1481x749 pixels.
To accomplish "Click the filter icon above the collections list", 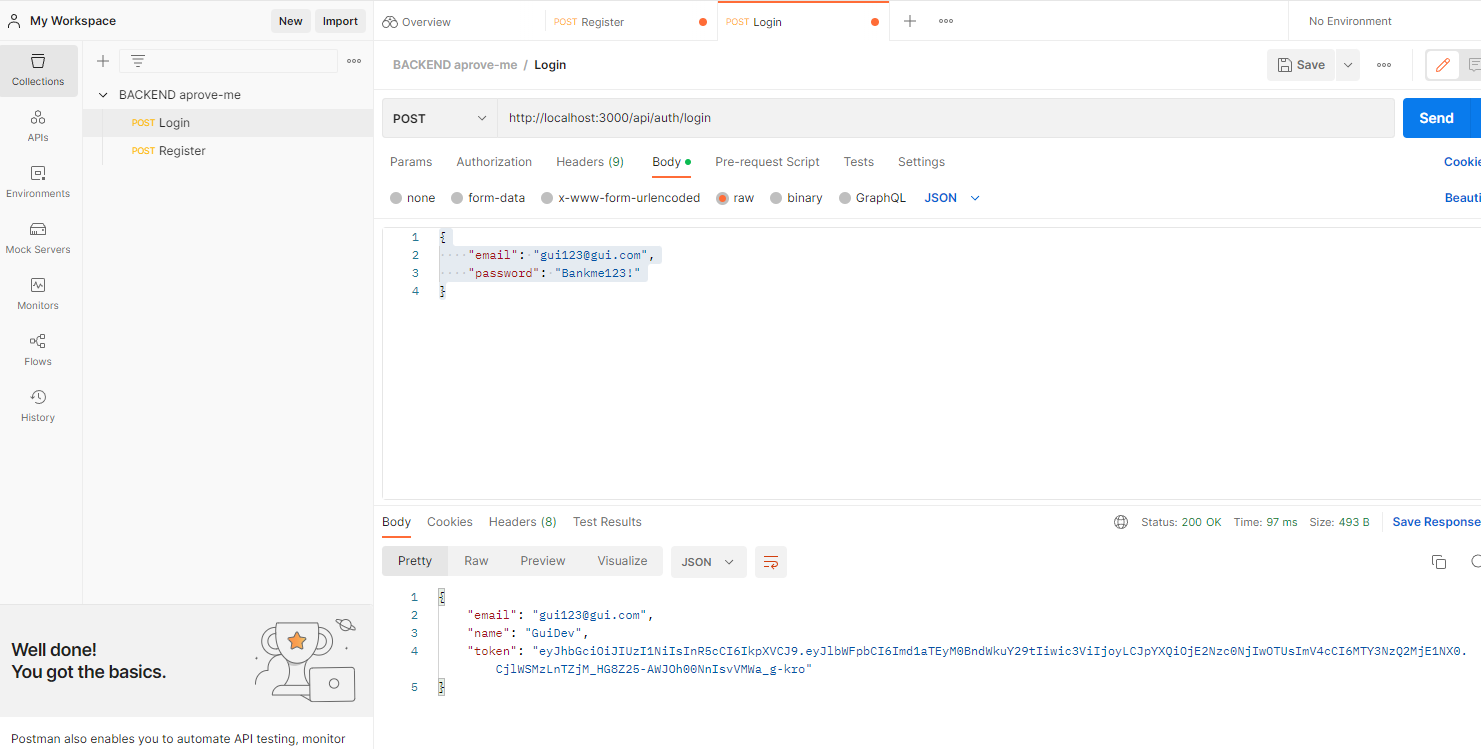I will click(136, 60).
